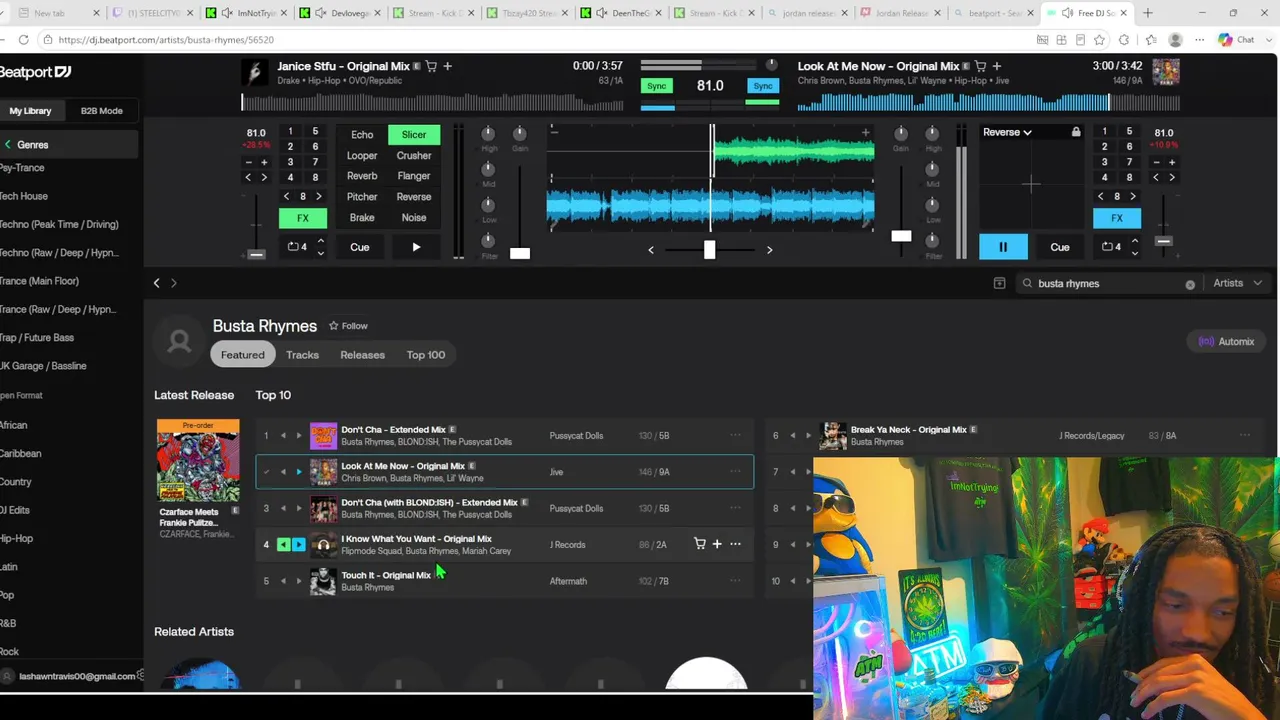Decrease left deck tempo with minus button
The image size is (1280, 720).
tap(248, 162)
